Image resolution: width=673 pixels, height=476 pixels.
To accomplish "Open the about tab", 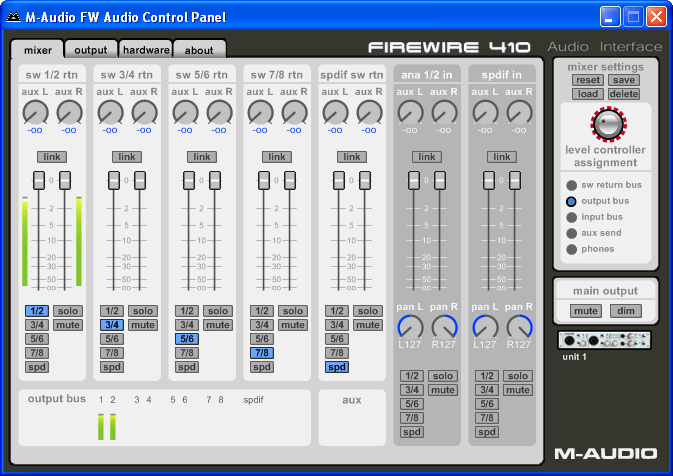I will [x=199, y=50].
